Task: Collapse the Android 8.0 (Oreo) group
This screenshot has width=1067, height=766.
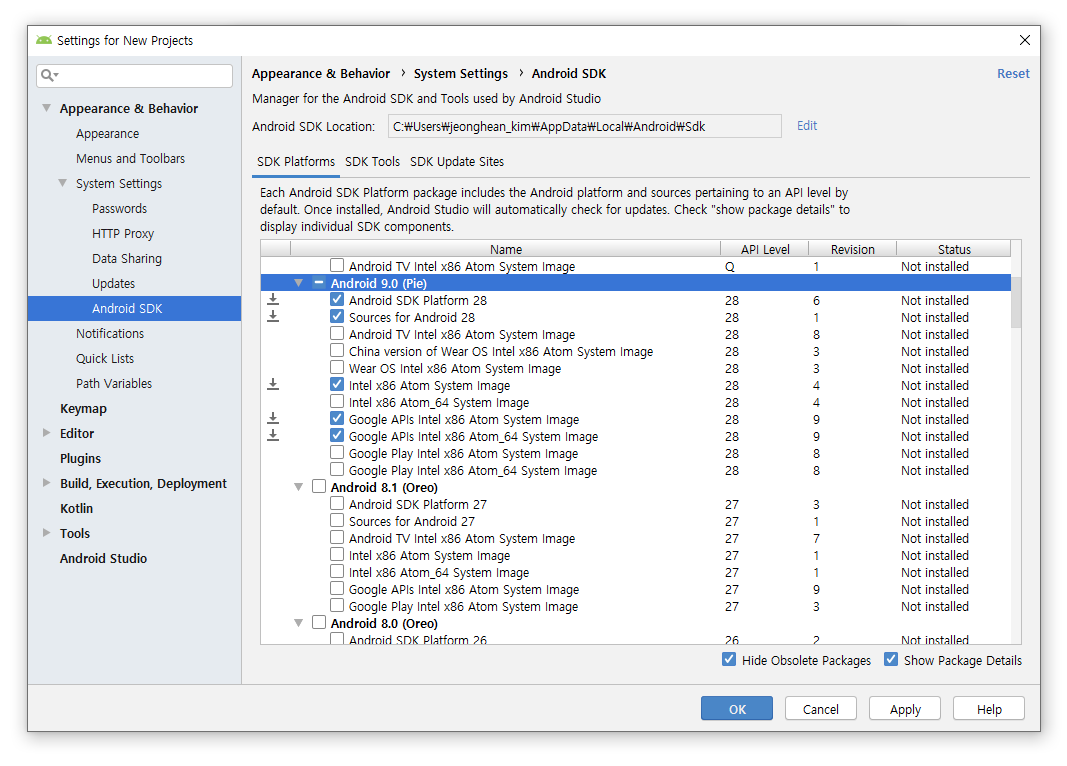Action: point(298,623)
